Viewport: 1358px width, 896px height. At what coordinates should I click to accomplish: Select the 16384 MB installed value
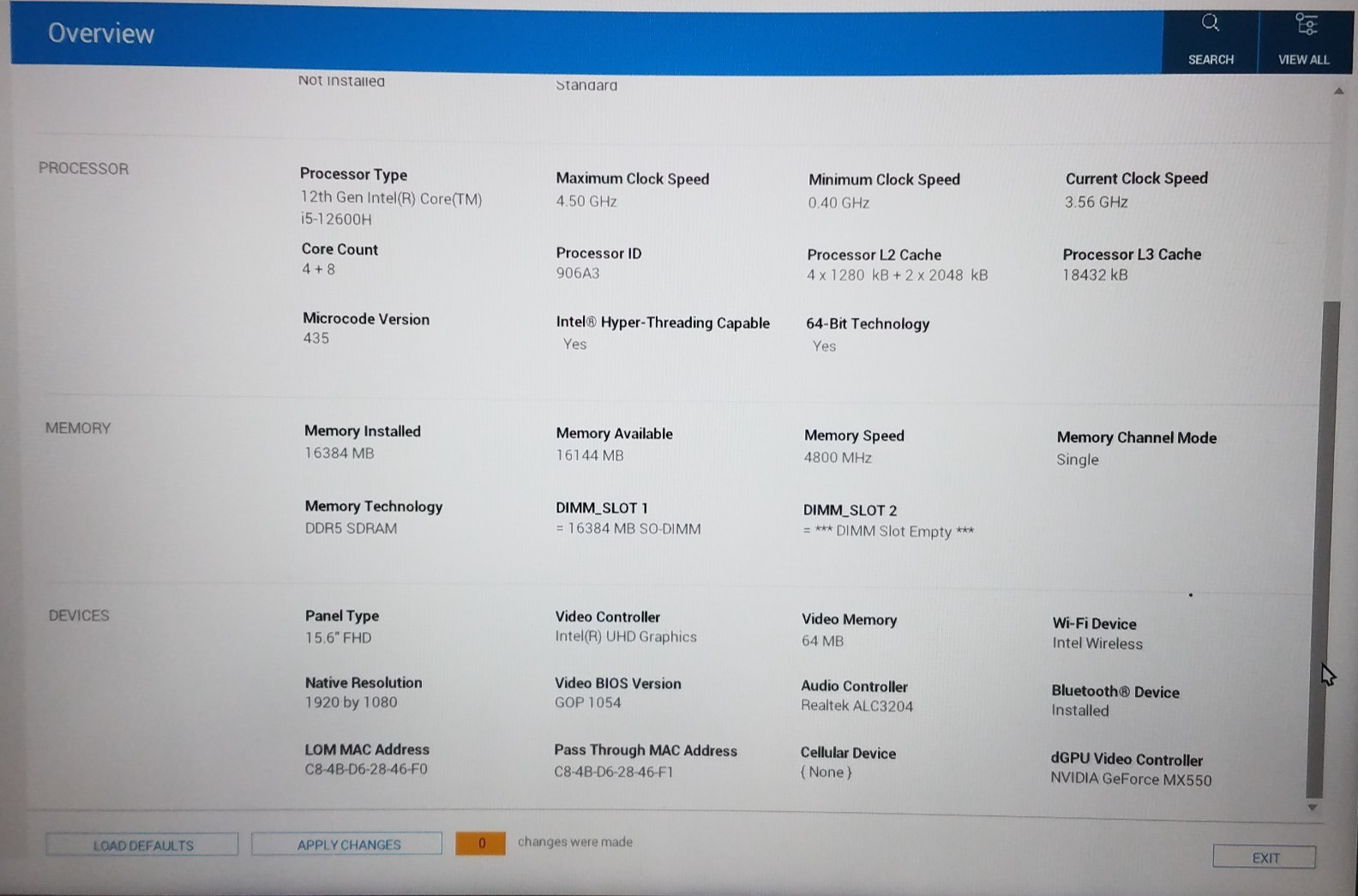point(339,454)
